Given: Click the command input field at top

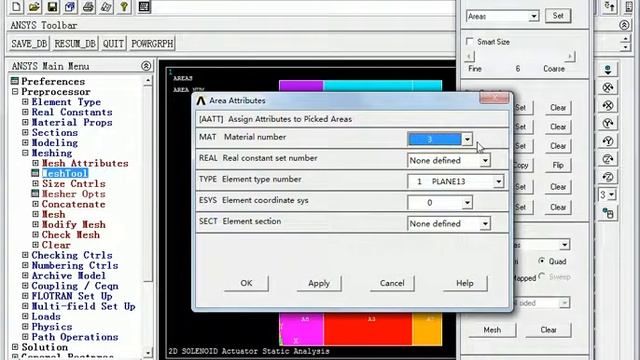Looking at the screenshot, I should point(304,7).
